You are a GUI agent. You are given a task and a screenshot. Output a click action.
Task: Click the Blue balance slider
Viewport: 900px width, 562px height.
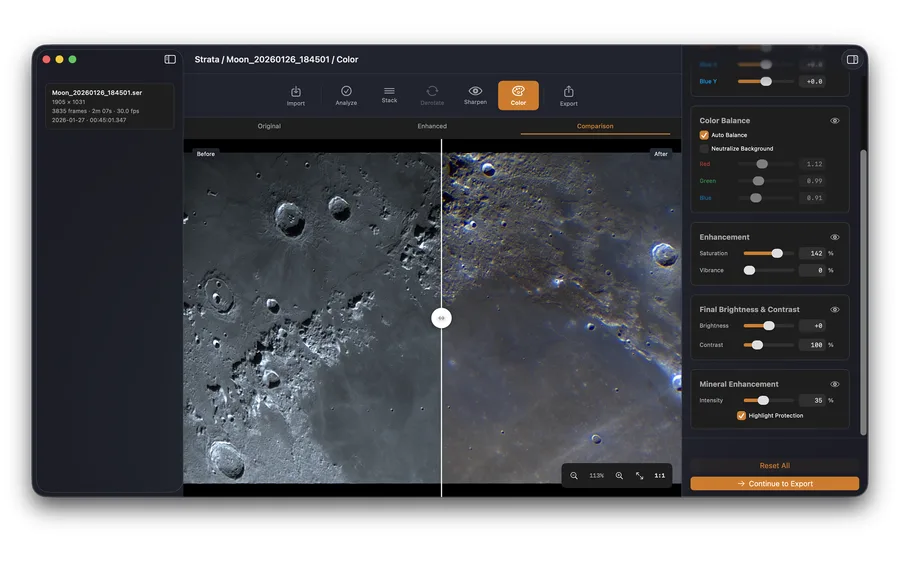point(766,198)
